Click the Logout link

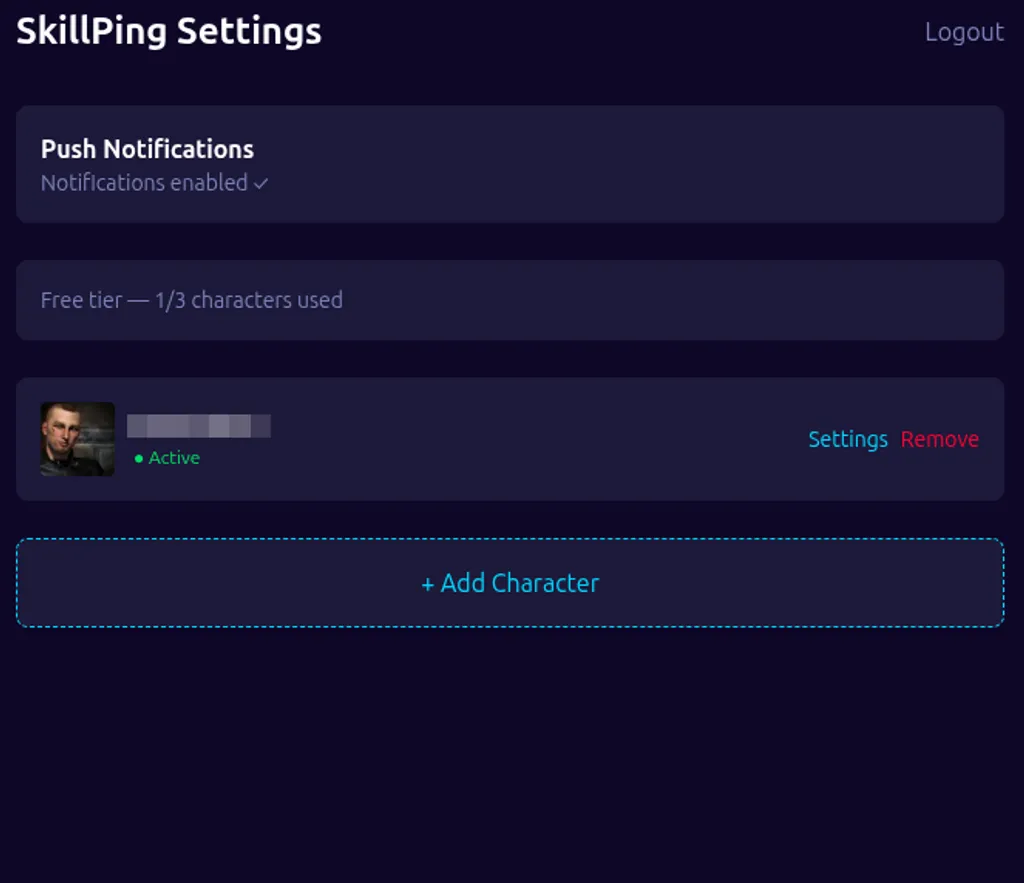[x=963, y=31]
